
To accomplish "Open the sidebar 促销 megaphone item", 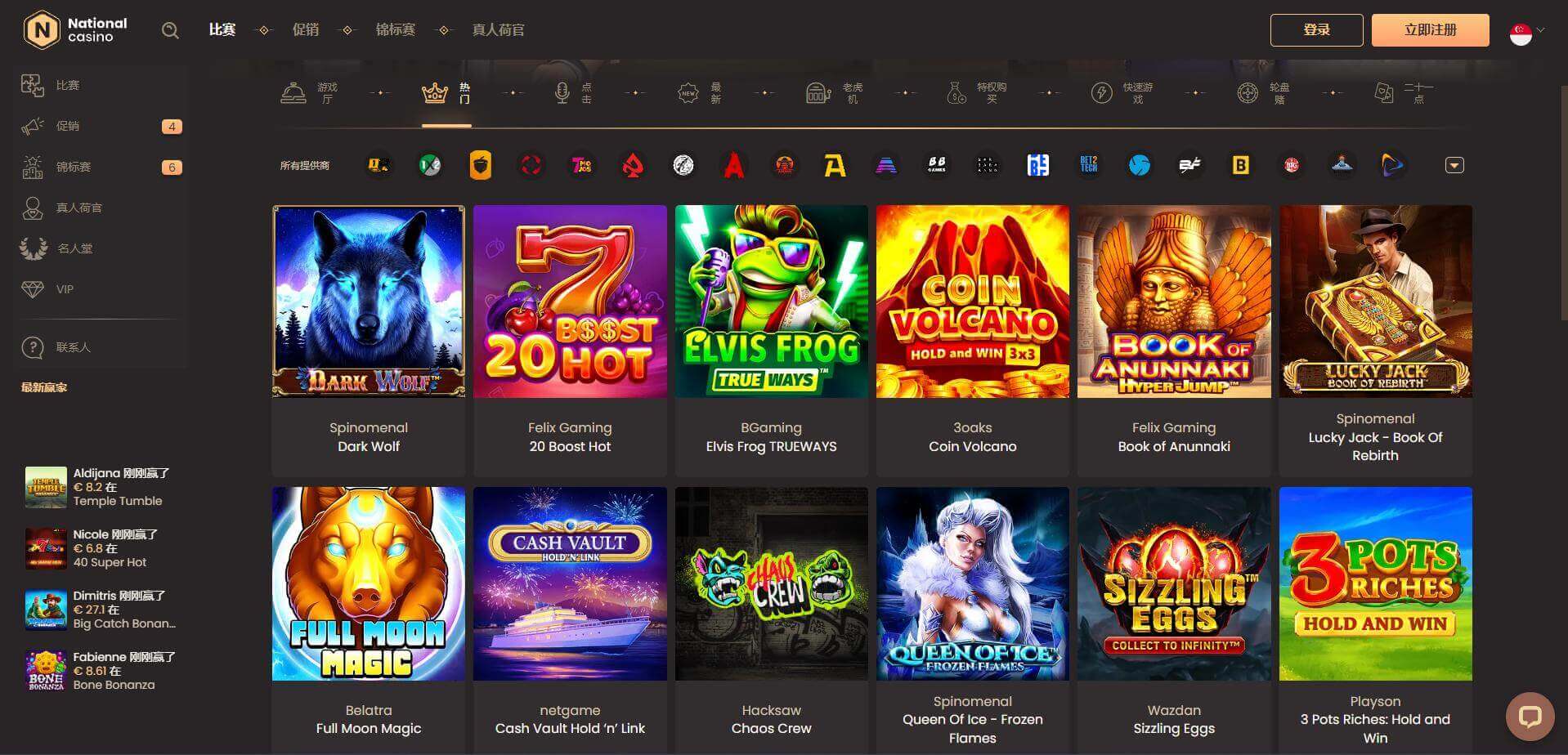I will tap(102, 126).
